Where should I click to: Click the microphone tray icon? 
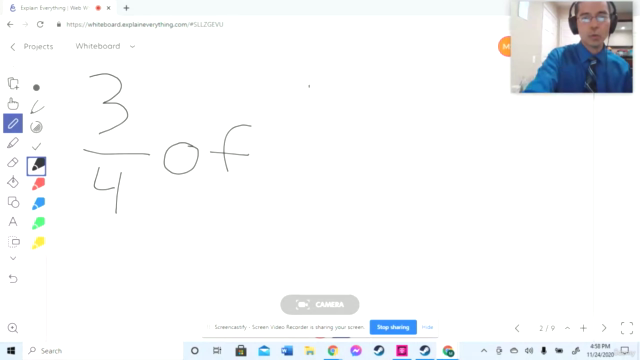tap(544, 351)
